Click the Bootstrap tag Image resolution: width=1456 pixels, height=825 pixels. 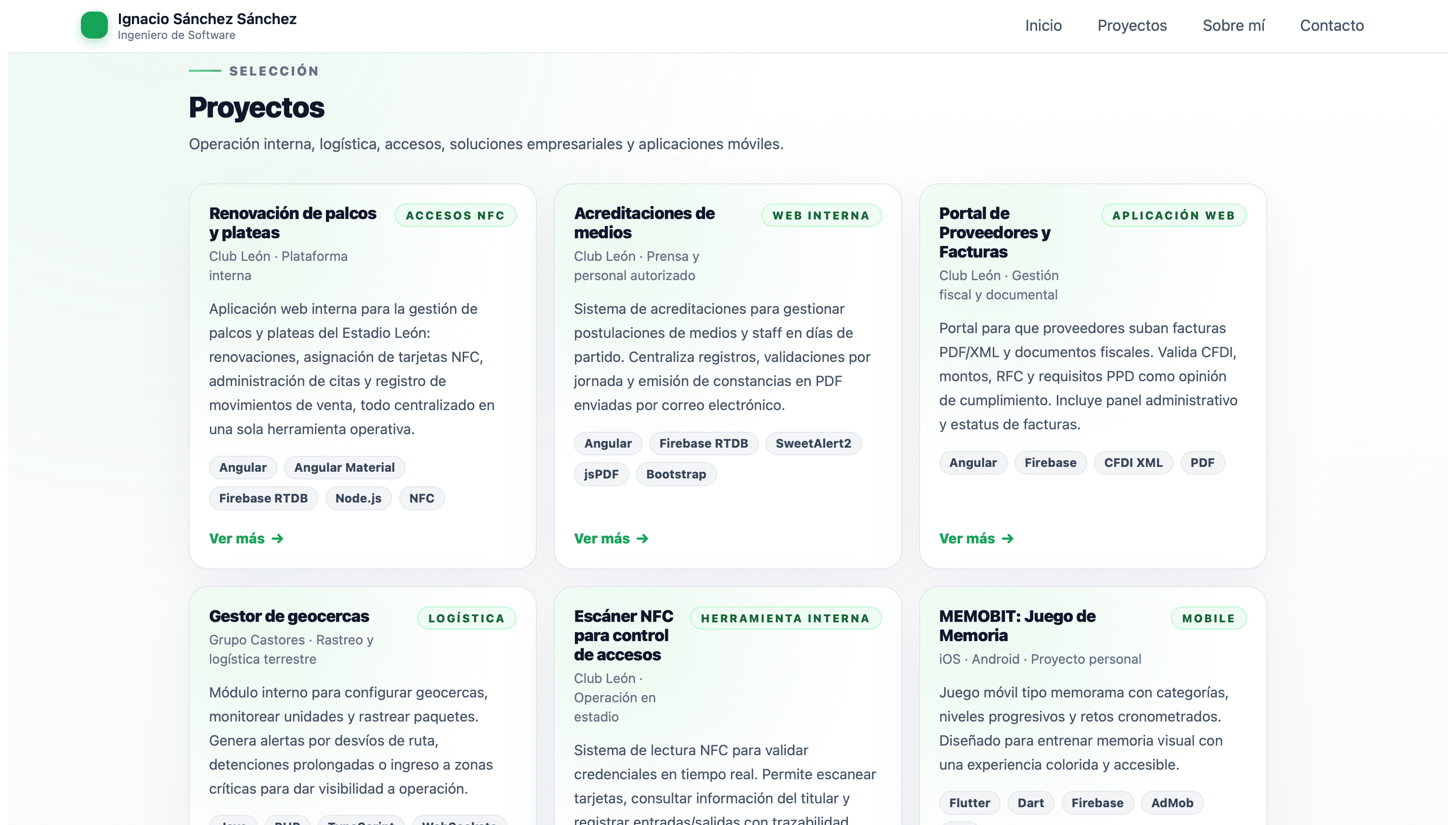[676, 474]
